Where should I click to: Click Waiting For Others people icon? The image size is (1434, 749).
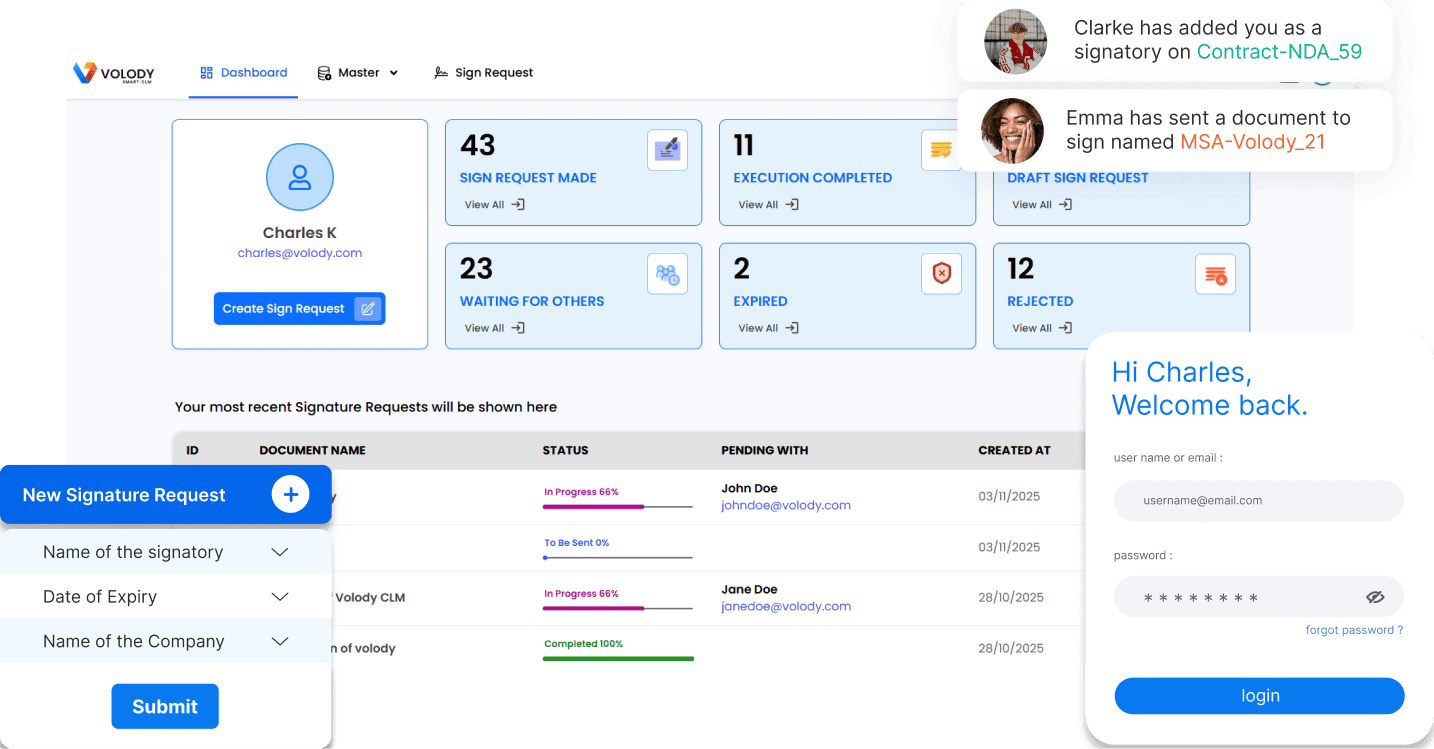pyautogui.click(x=667, y=274)
